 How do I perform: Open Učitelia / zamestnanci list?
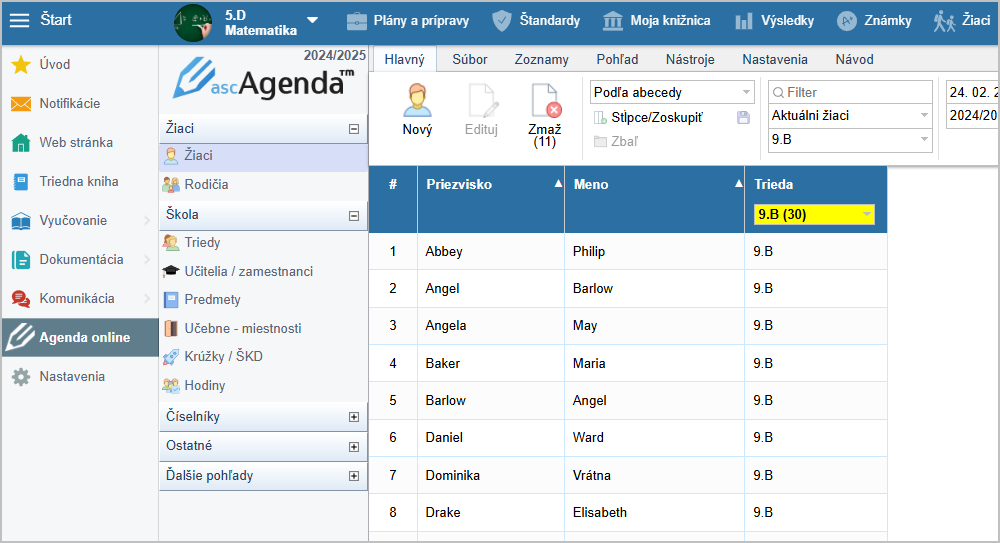click(248, 271)
